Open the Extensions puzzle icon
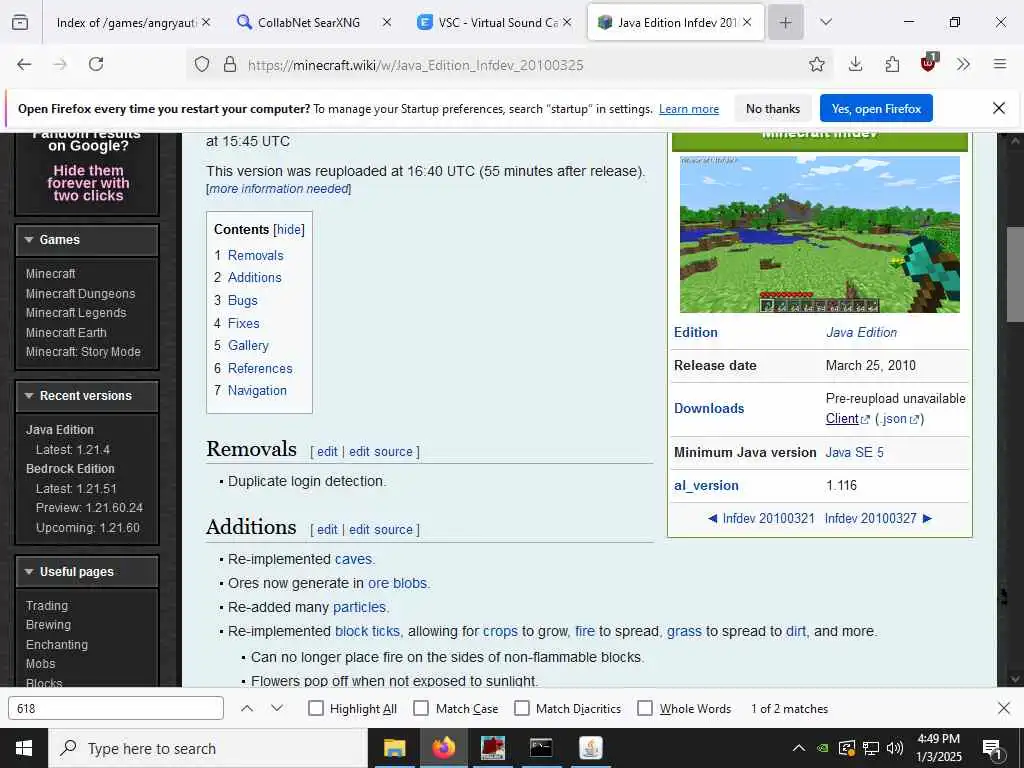The image size is (1024, 768). 892,64
